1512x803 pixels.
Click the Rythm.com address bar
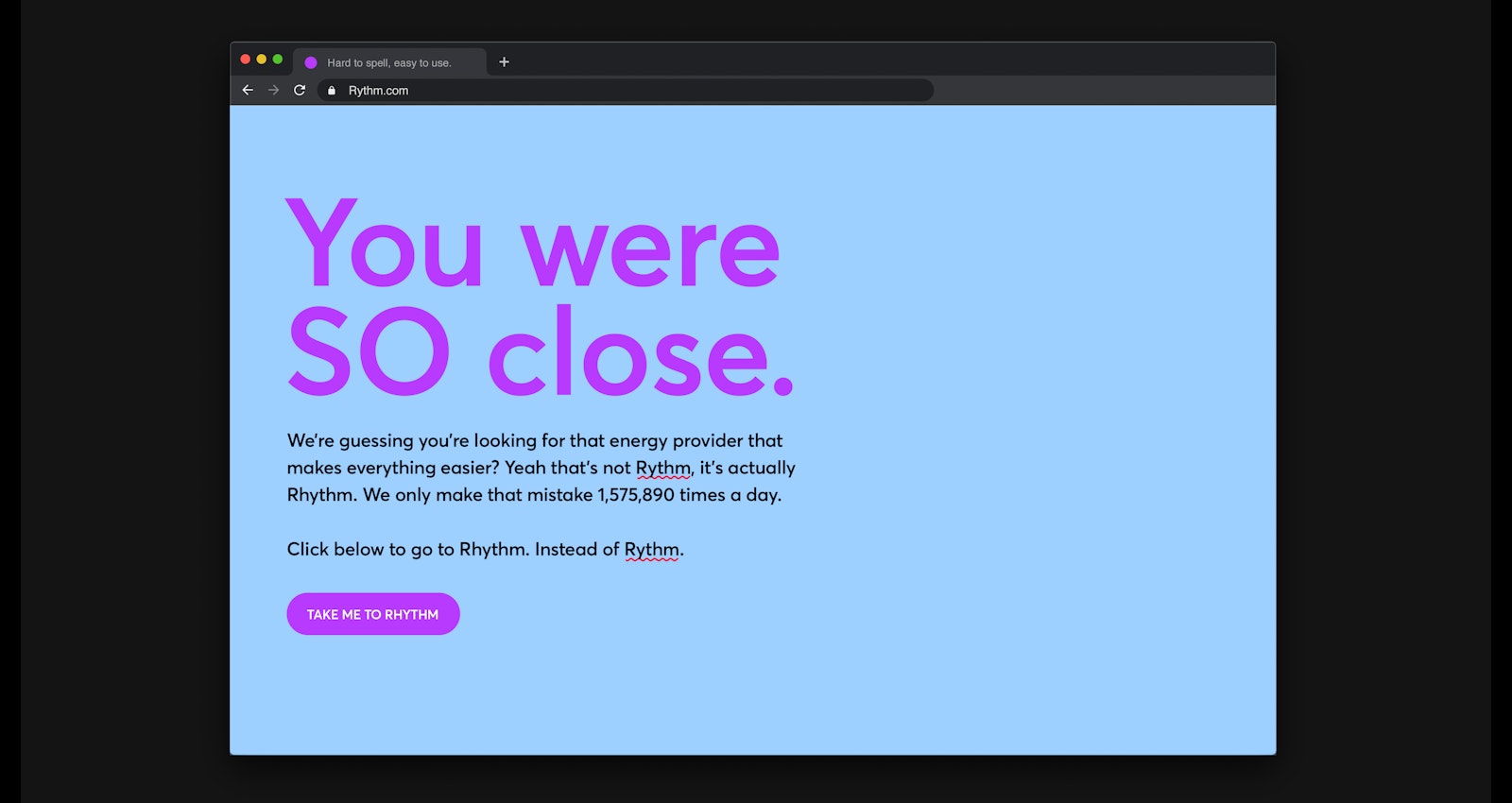626,91
